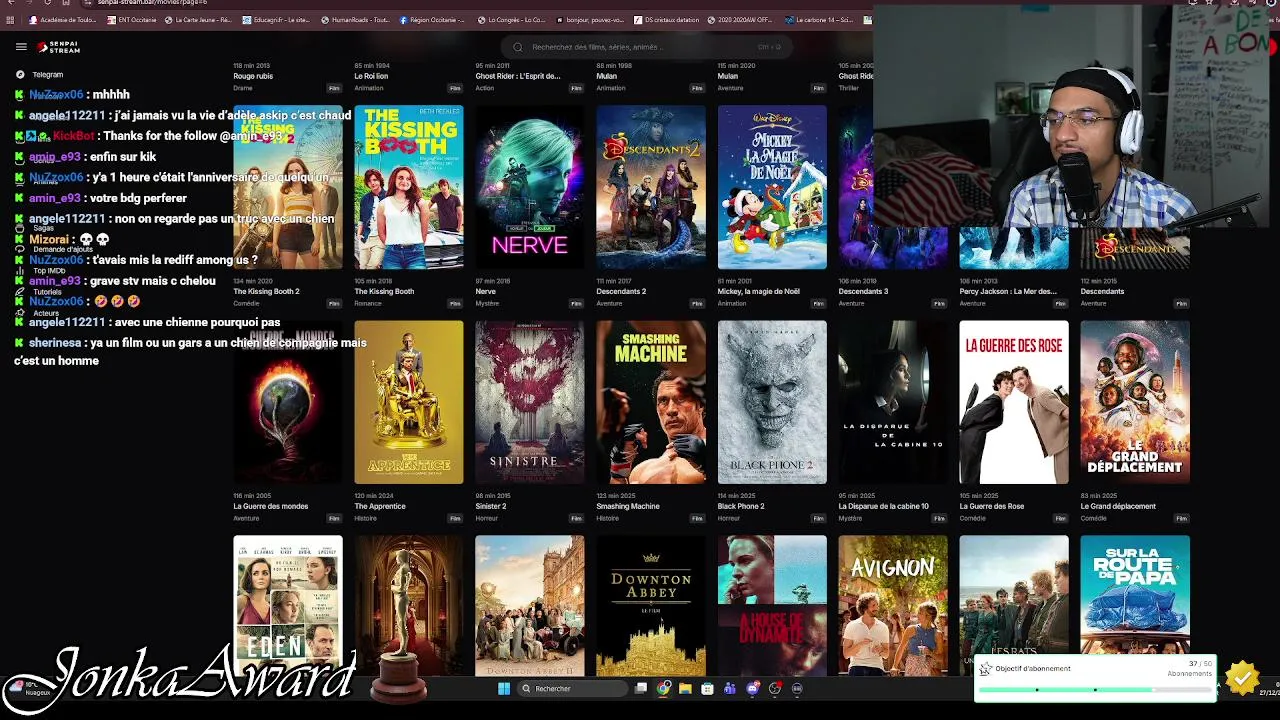Open Microsoft Store from the taskbar
1280x720 pixels.
[x=707, y=688]
